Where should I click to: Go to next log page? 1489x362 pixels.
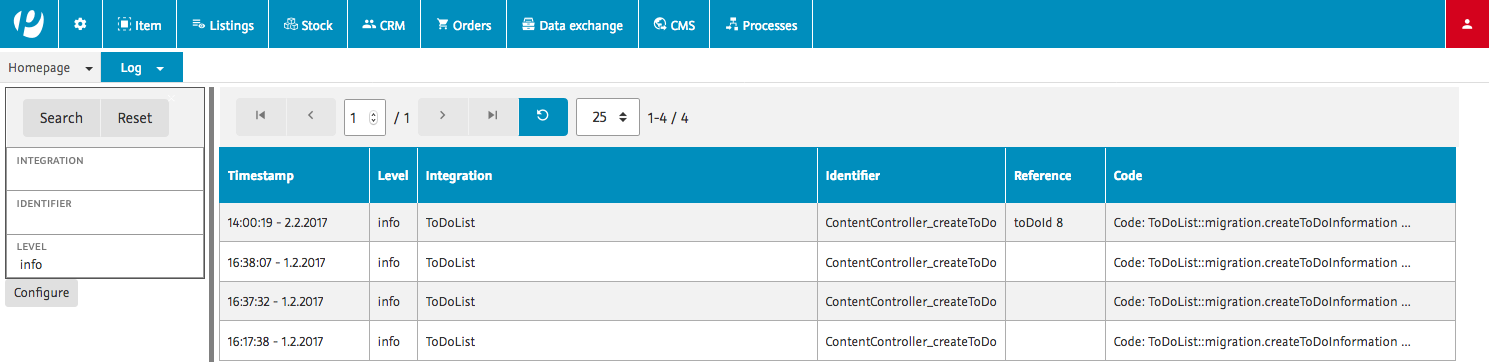tap(443, 117)
